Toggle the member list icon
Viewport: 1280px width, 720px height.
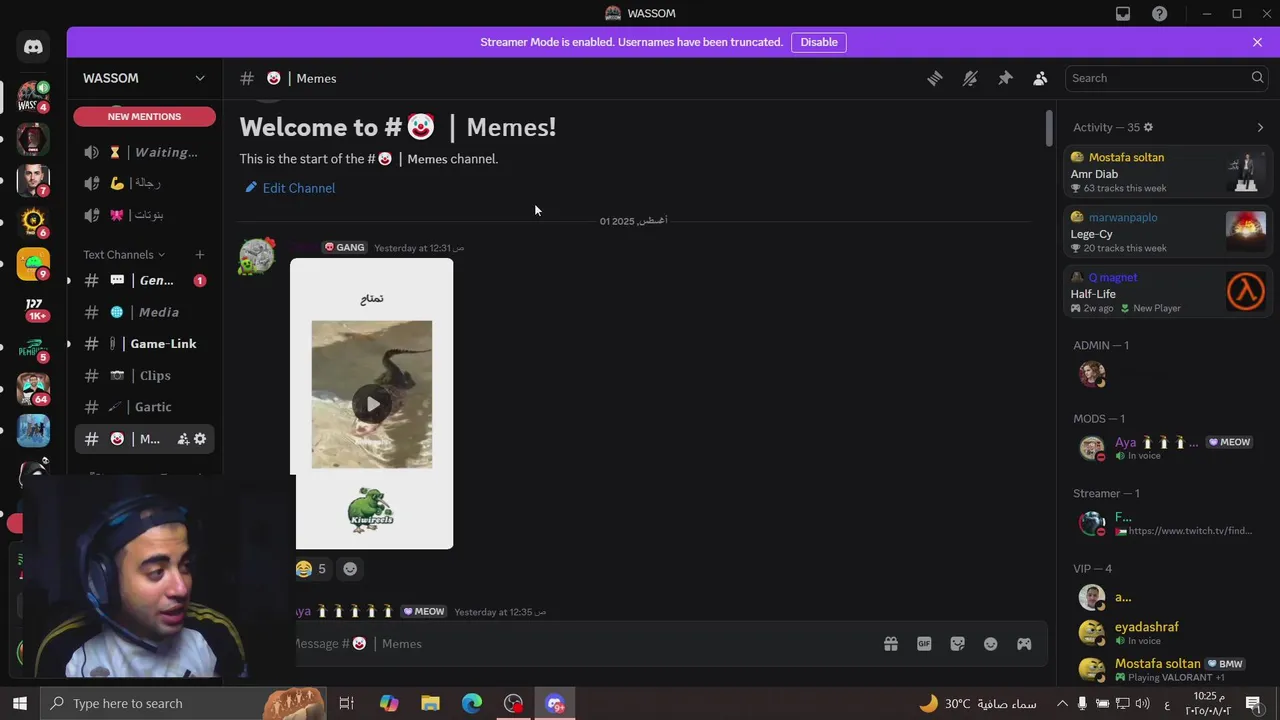(1040, 78)
